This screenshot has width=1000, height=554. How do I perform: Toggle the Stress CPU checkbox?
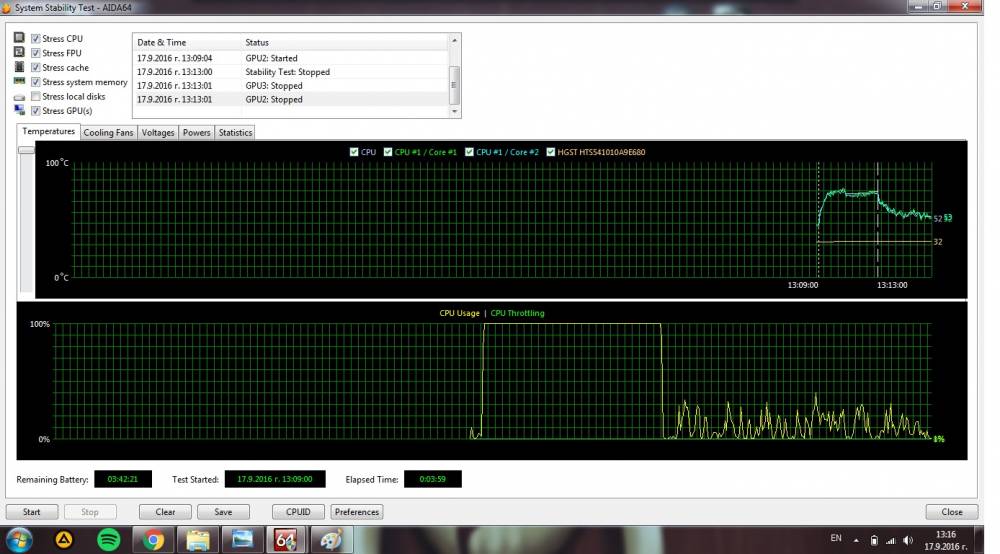[x=36, y=38]
